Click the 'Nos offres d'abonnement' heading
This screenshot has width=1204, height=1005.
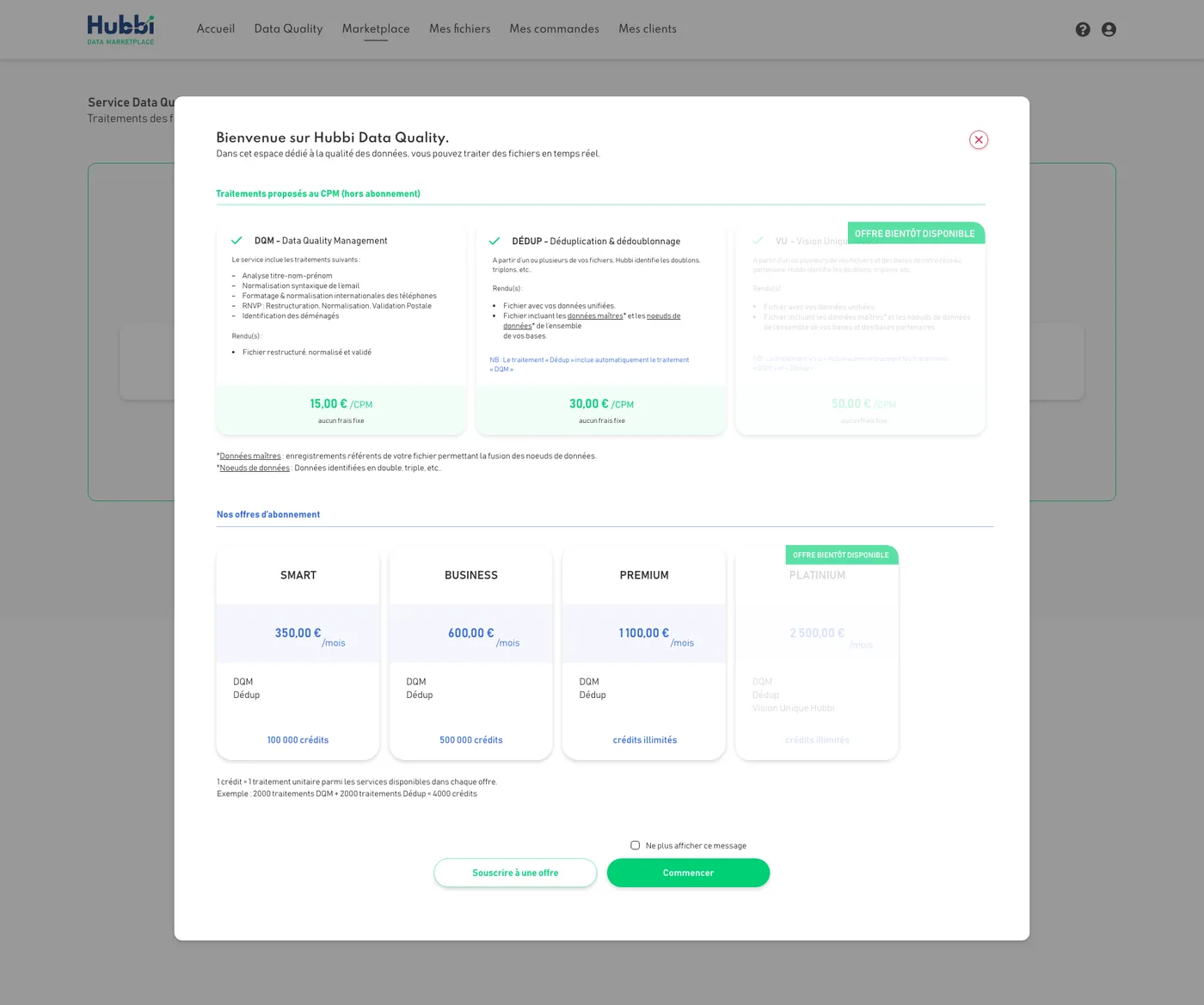(x=268, y=514)
